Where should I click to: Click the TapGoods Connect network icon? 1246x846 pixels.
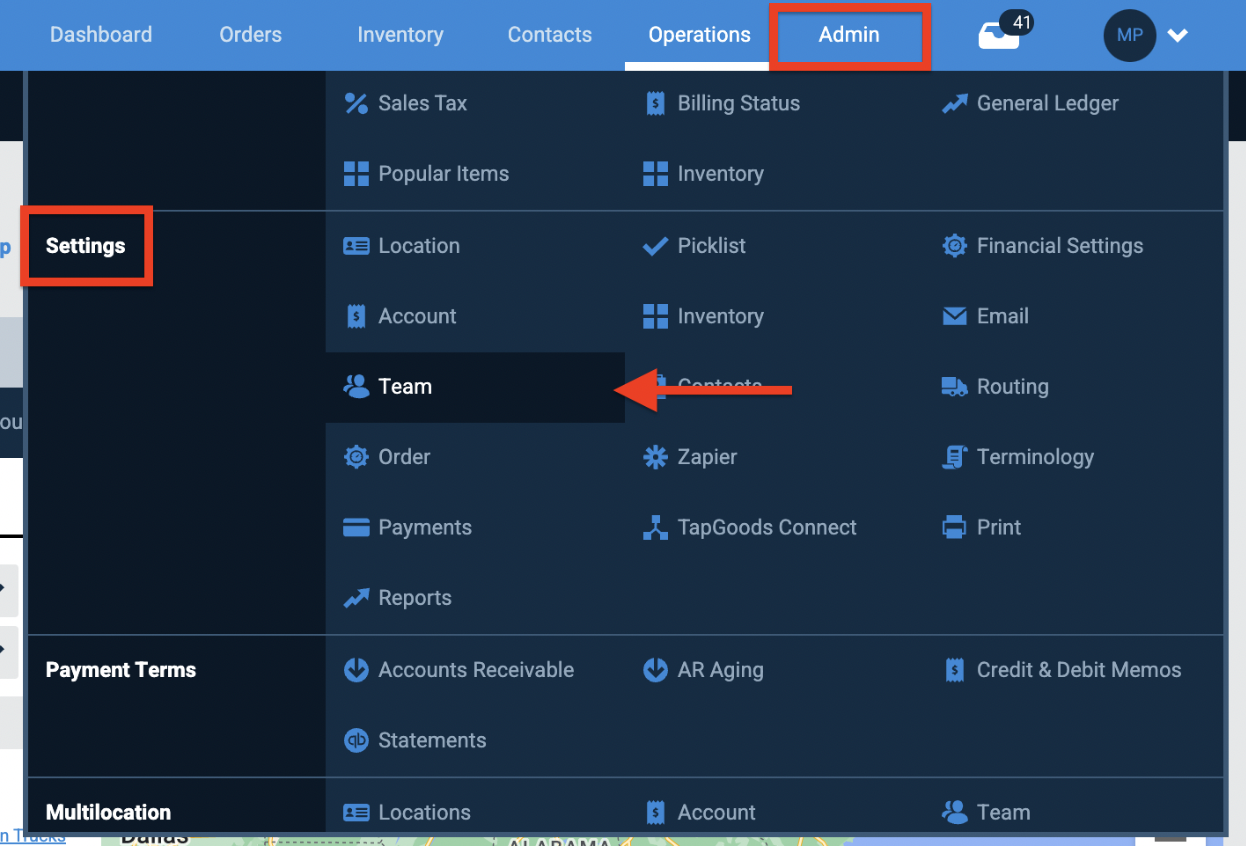point(655,528)
